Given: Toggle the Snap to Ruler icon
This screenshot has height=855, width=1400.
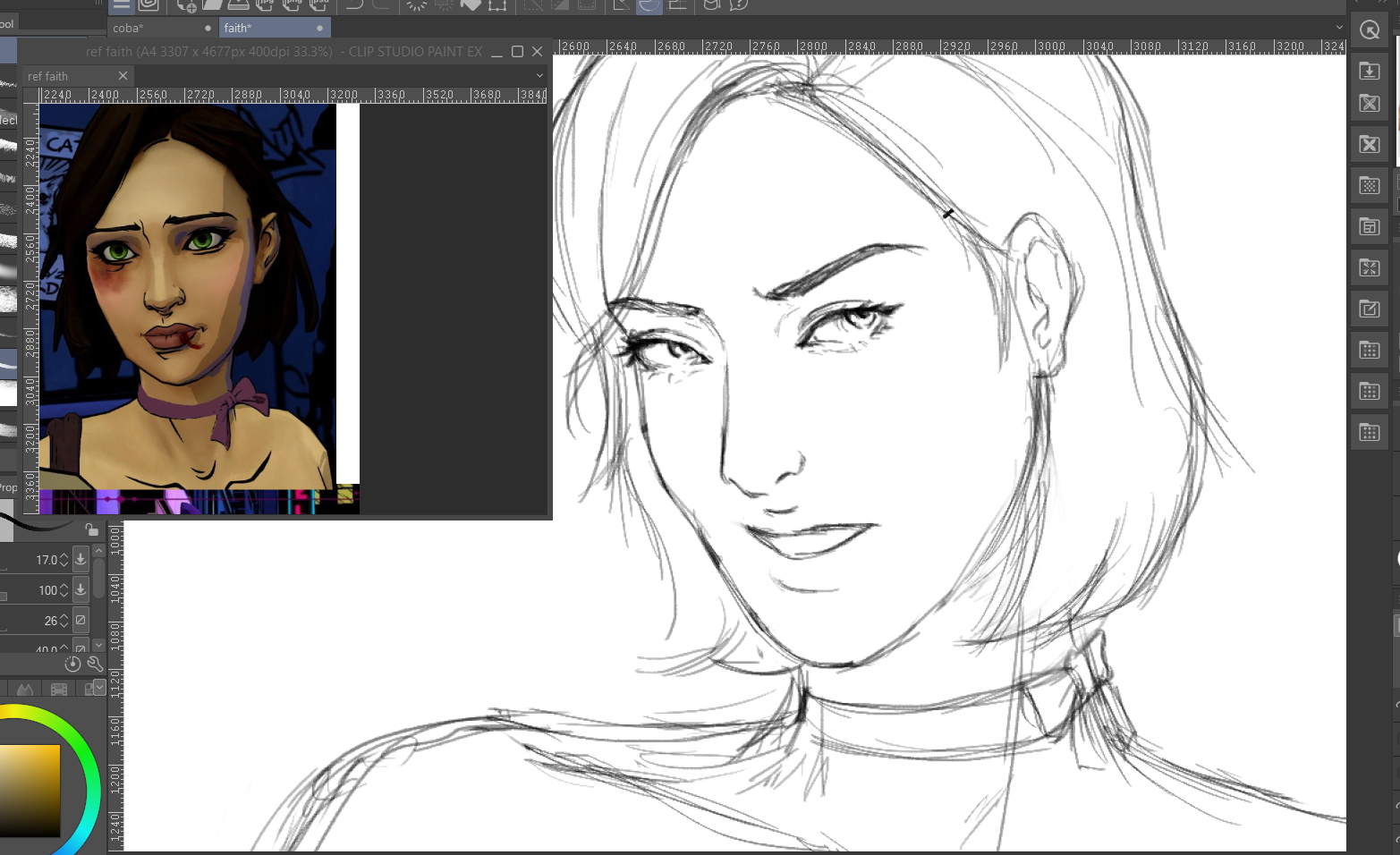Looking at the screenshot, I should [621, 5].
